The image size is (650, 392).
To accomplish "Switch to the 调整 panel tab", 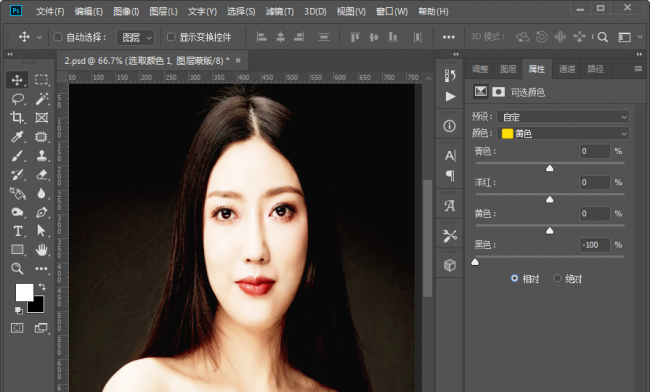I will tap(480, 69).
